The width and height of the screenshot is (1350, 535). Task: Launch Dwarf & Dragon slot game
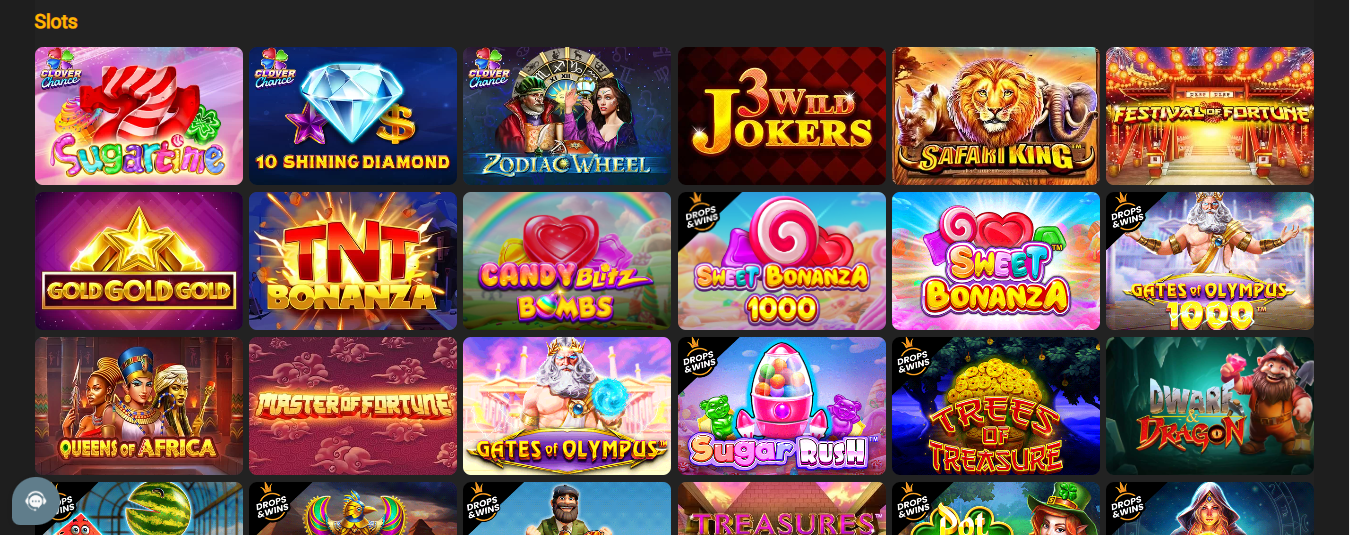pyautogui.click(x=1210, y=406)
